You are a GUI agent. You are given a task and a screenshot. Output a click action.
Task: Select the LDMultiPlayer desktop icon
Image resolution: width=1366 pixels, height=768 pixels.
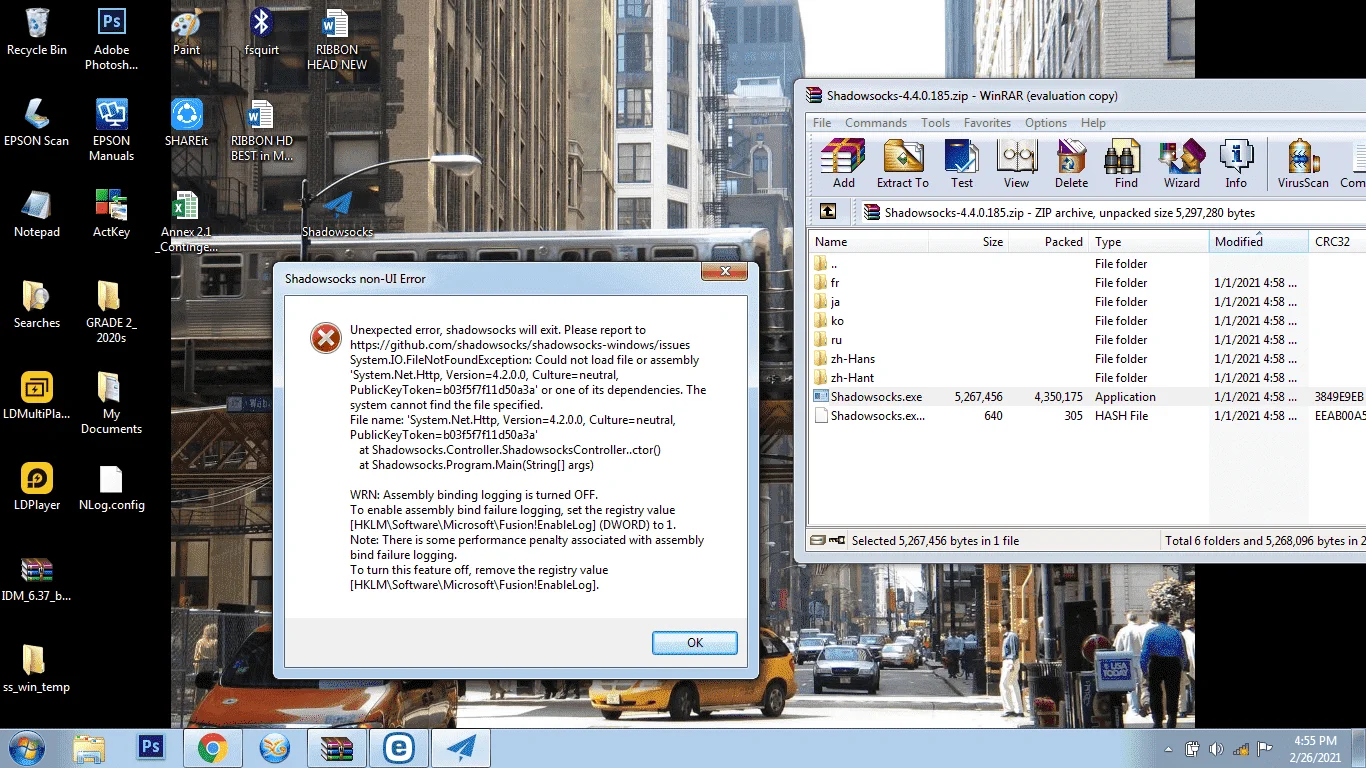tap(37, 396)
